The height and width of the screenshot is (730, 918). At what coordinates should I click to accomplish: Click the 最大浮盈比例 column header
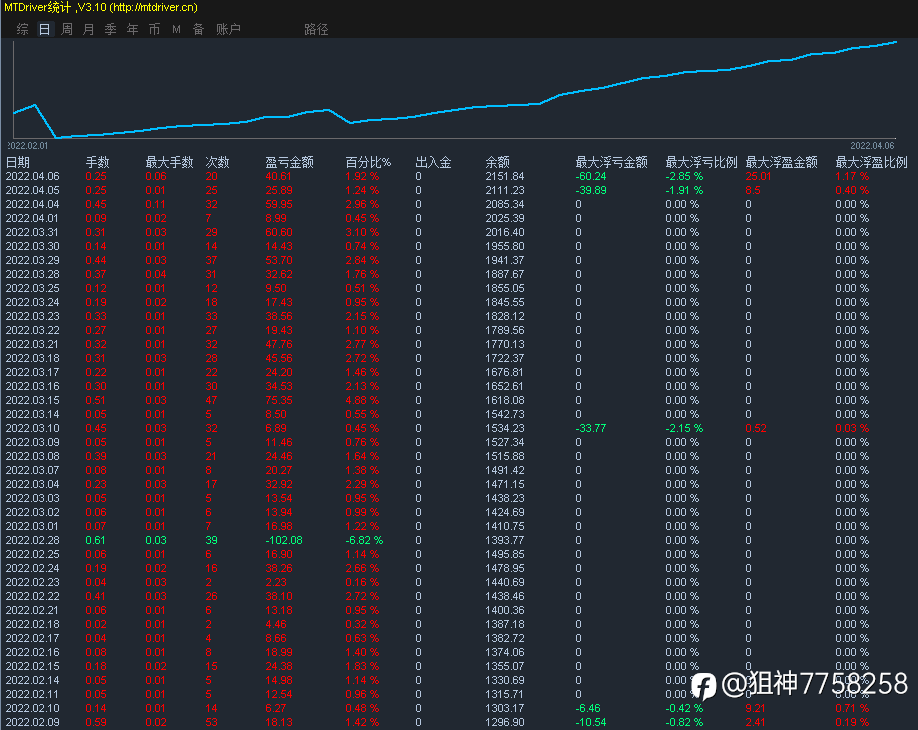coord(871,162)
